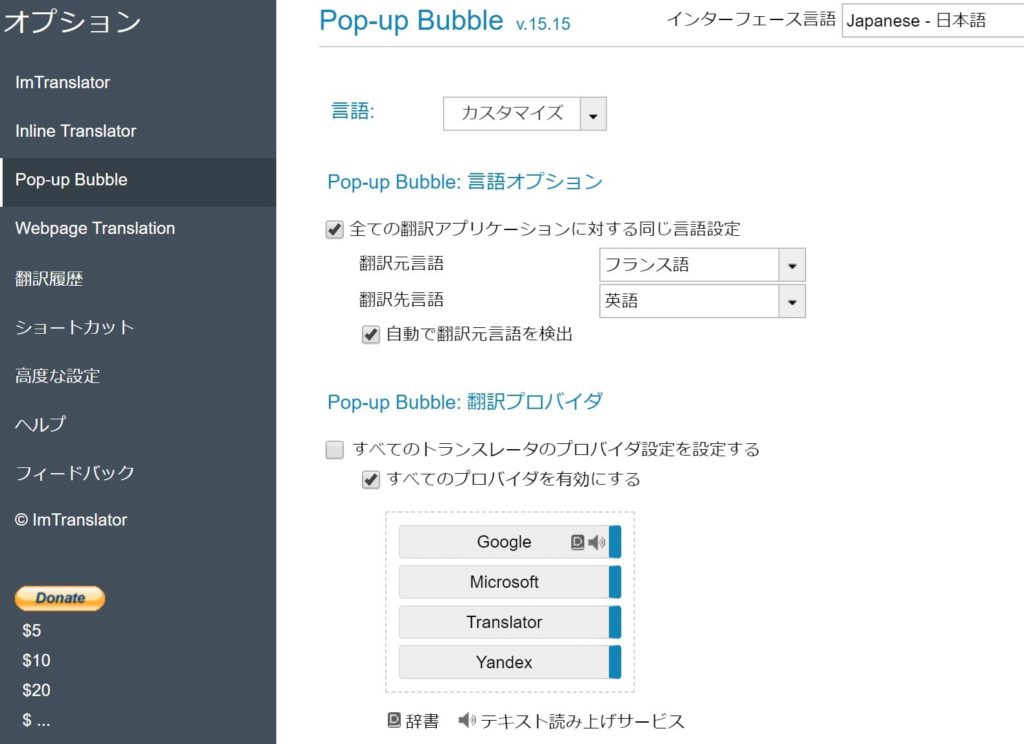Go to Inline Translator settings
The image size is (1024, 744).
[76, 131]
